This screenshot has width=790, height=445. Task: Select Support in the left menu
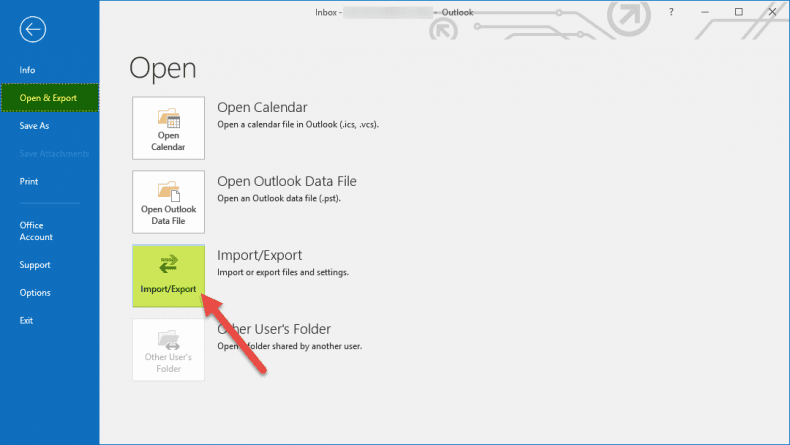coord(35,265)
